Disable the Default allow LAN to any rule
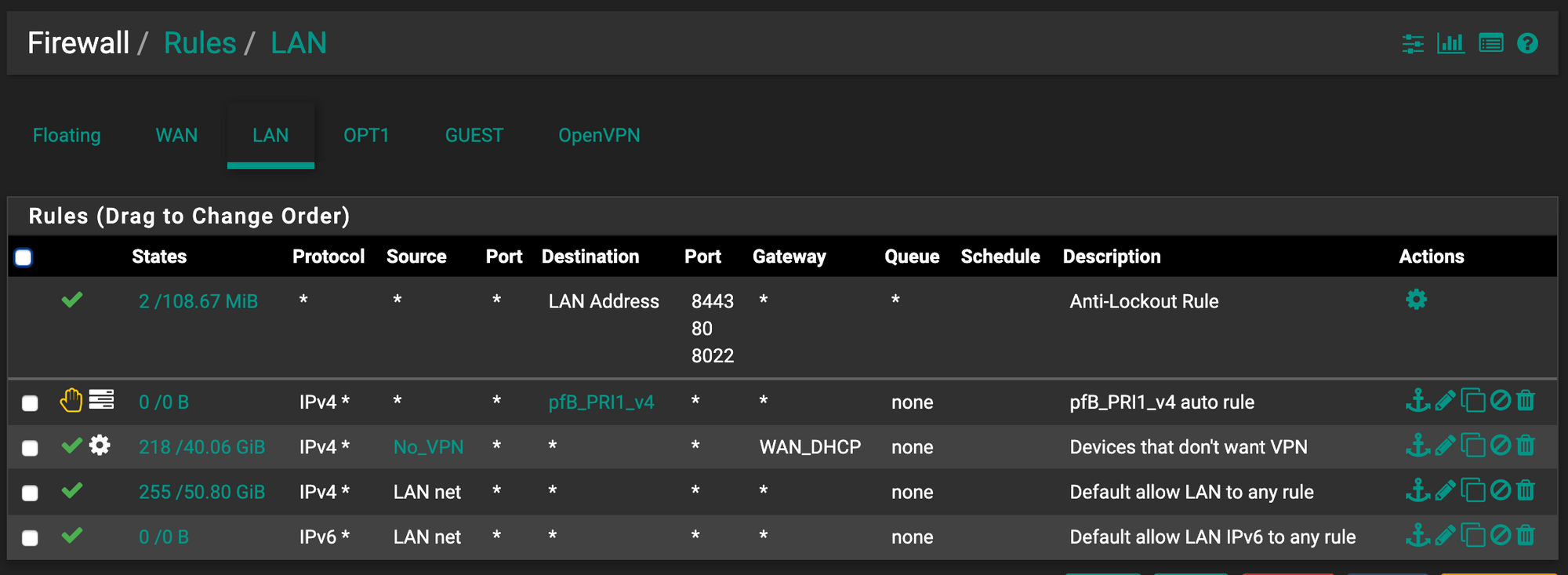1568x575 pixels. pos(1500,491)
